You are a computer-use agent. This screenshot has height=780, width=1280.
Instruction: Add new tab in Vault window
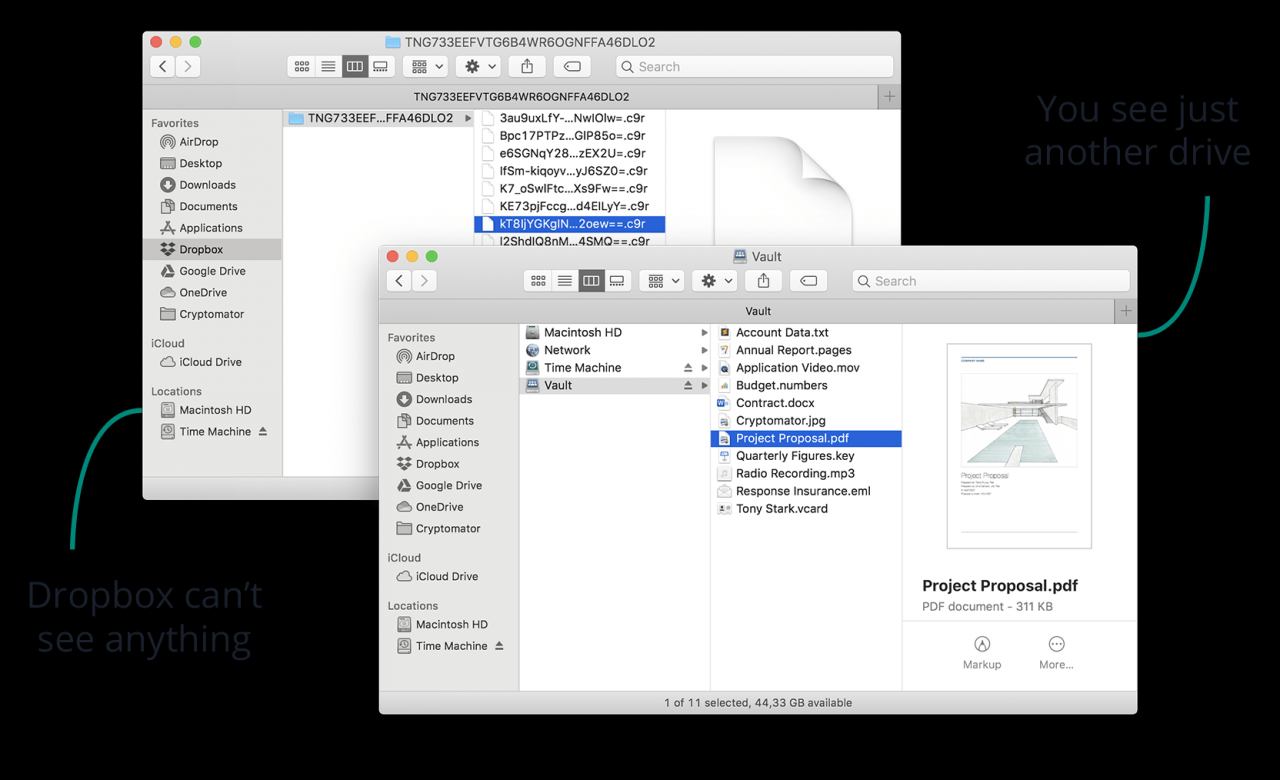[x=1126, y=311]
